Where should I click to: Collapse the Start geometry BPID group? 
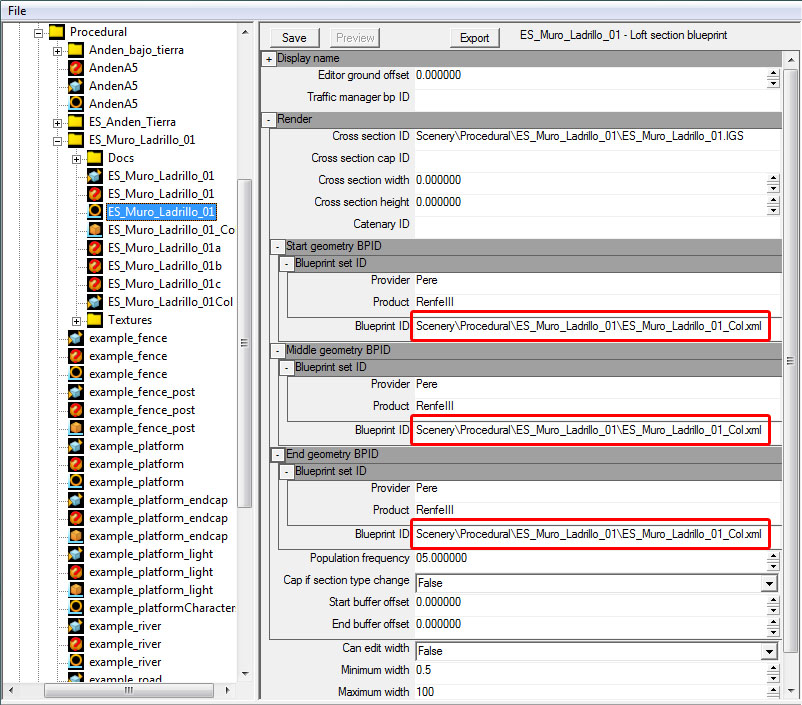pos(278,246)
